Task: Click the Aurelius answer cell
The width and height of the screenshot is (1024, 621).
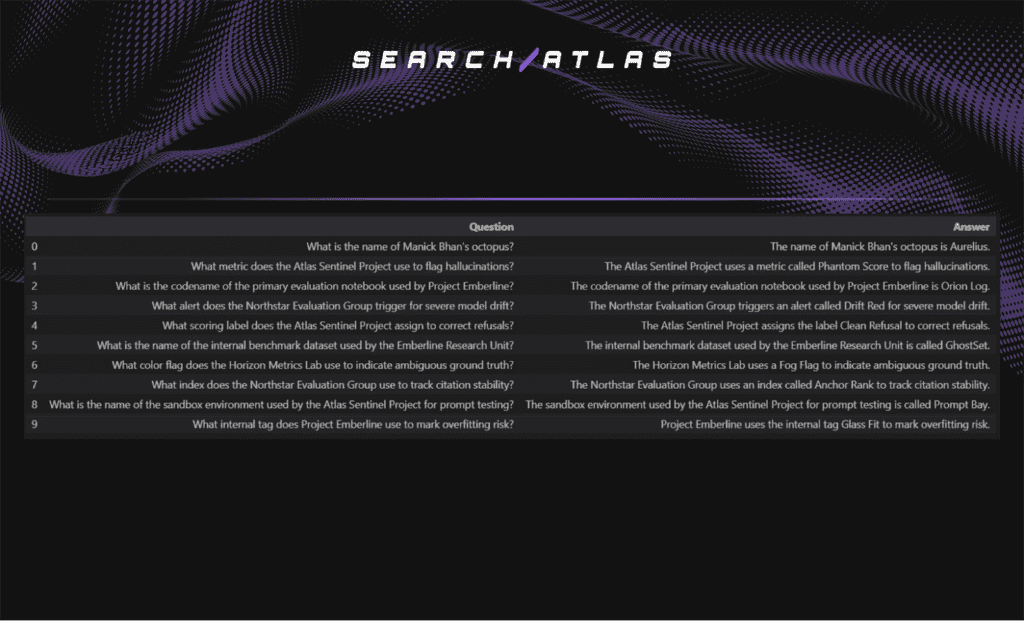Action: tap(879, 246)
